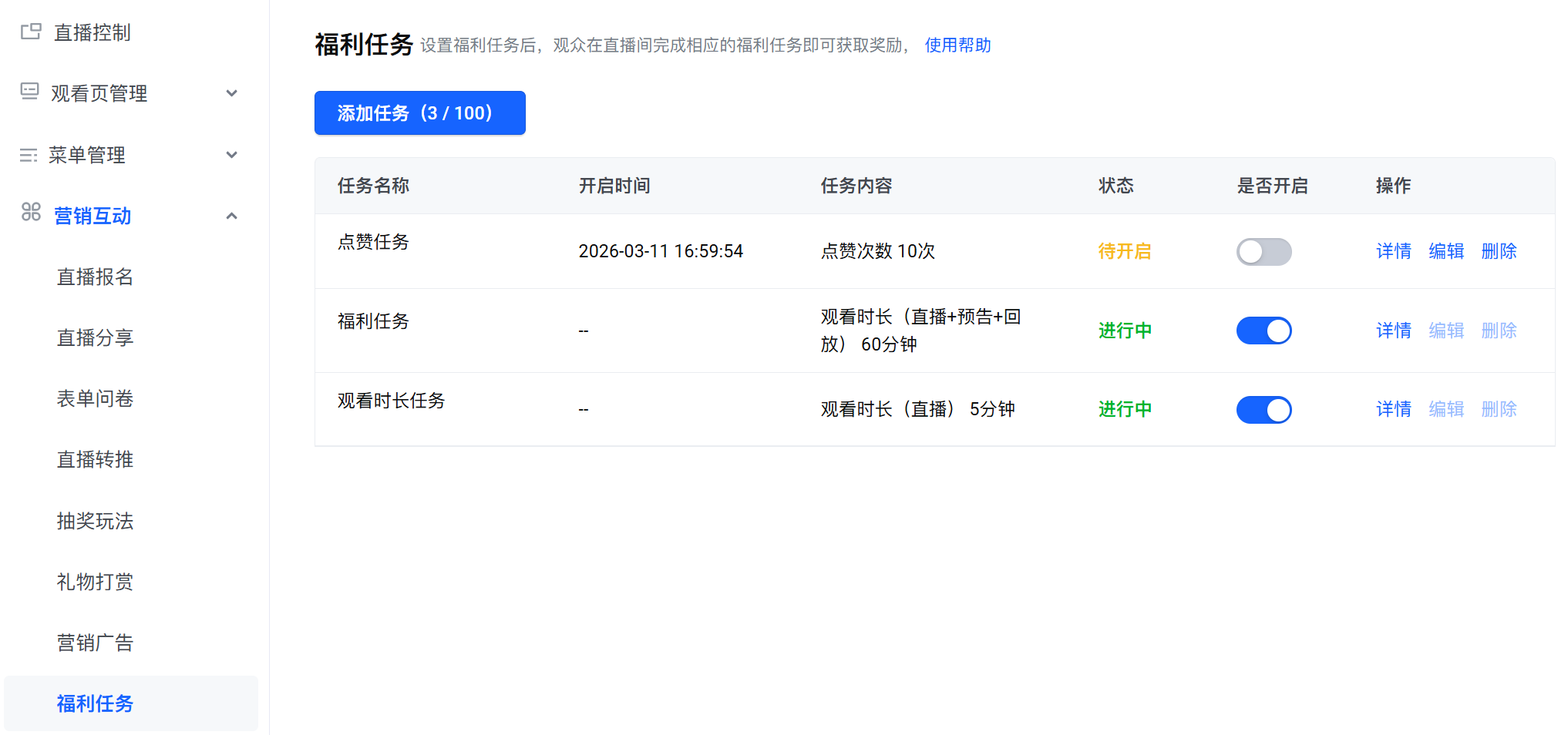Go to 抽奖玩法 menu item
1568x735 pixels.
tap(95, 521)
